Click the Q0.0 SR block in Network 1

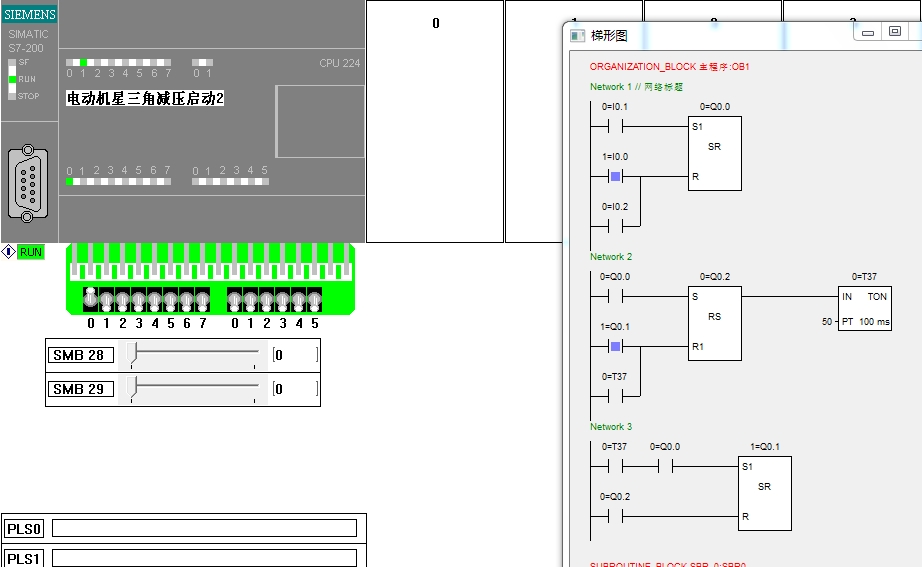[x=714, y=153]
